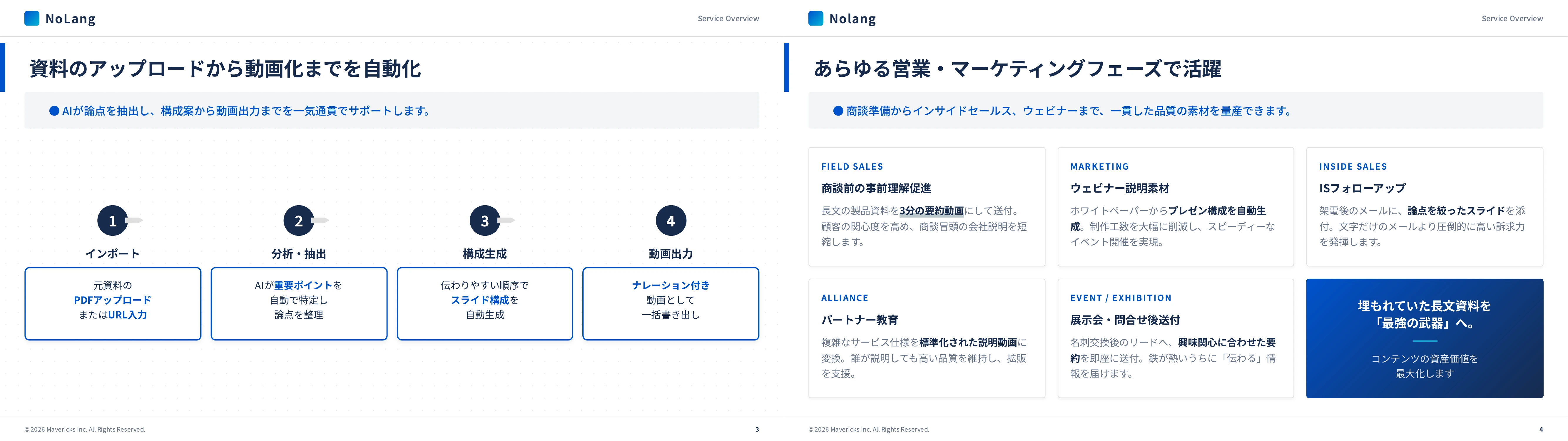
Task: Select the step 3 circle above 構成生成
Action: (484, 220)
